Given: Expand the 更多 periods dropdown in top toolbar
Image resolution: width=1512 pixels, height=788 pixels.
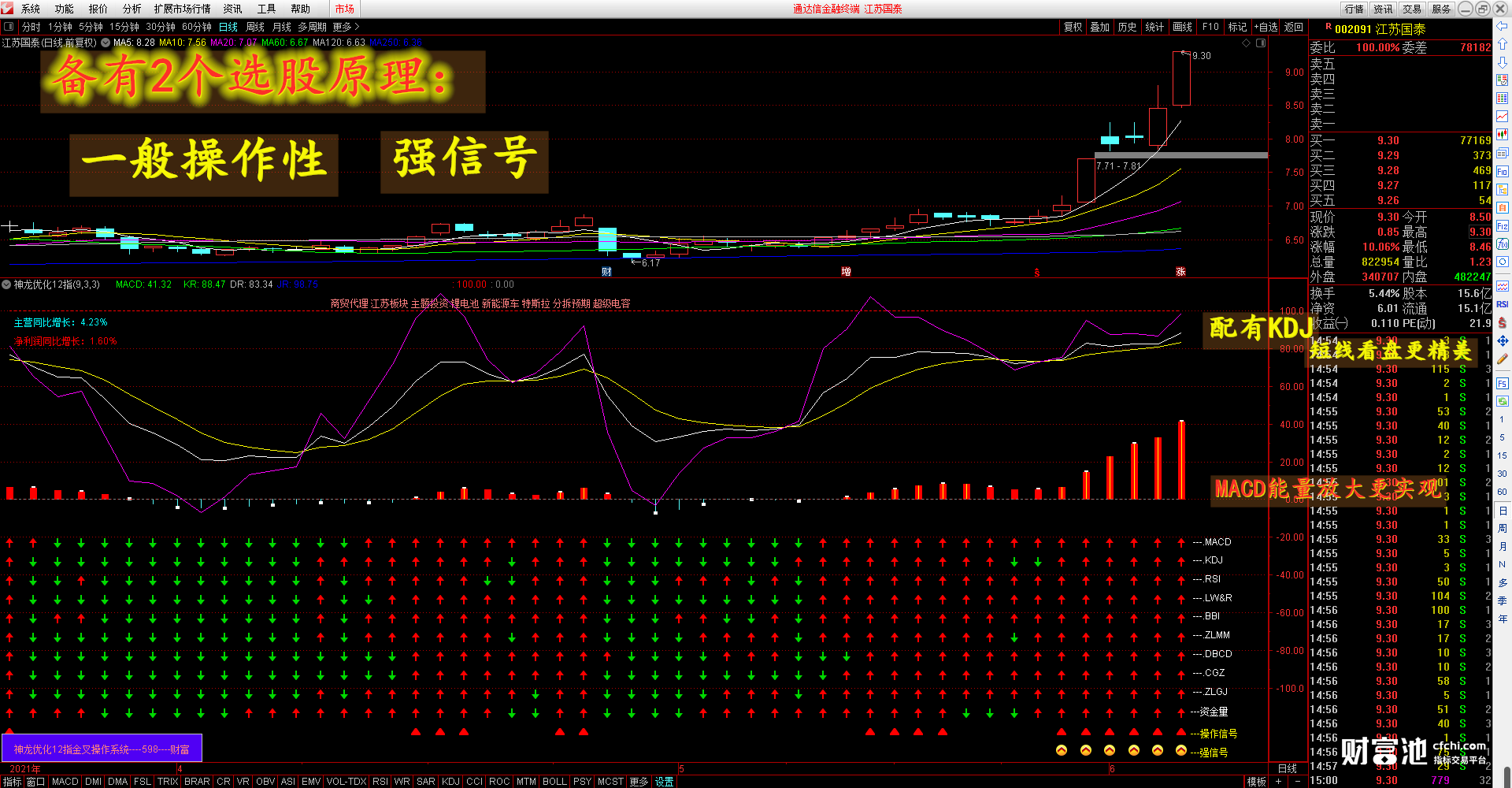Looking at the screenshot, I should pyautogui.click(x=346, y=27).
